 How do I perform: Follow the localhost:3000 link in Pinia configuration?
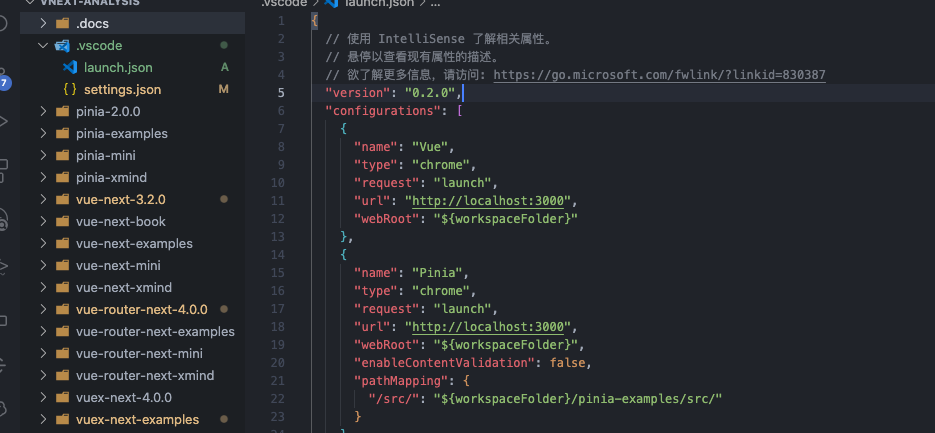[488, 327]
